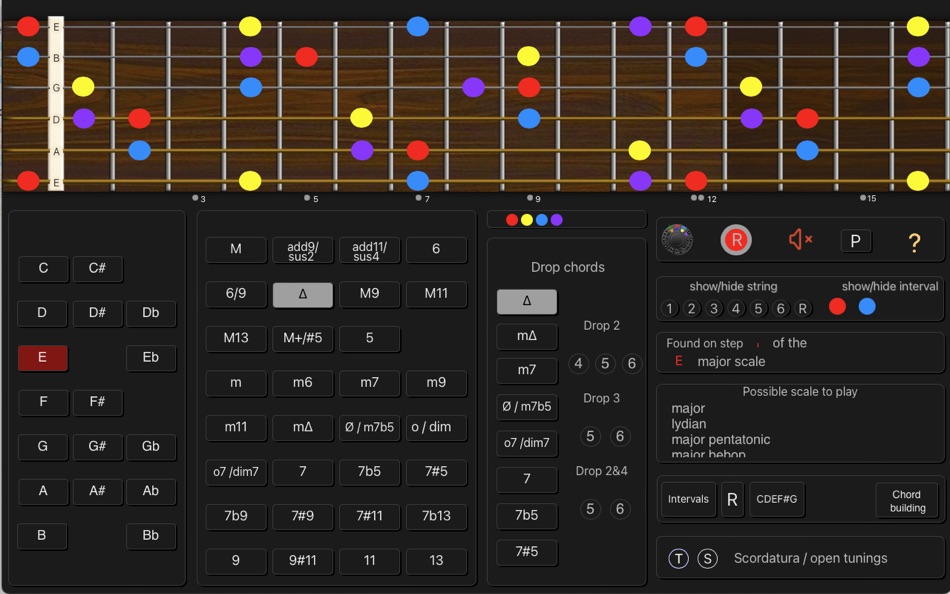
Task: Click the S icon next to Scordatura
Action: pyautogui.click(x=707, y=558)
